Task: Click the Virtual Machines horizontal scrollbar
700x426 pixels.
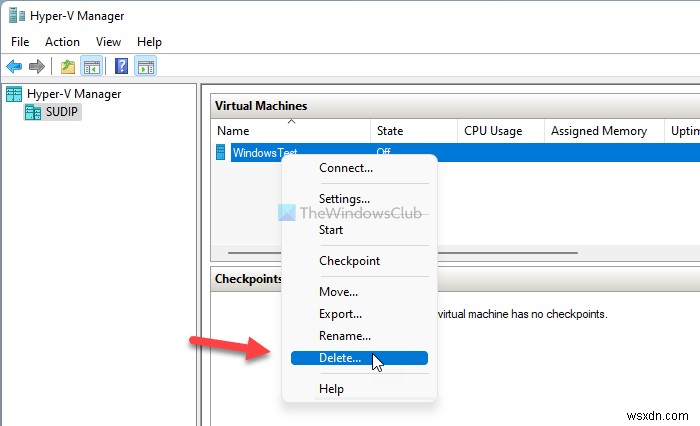Action: pos(403,253)
